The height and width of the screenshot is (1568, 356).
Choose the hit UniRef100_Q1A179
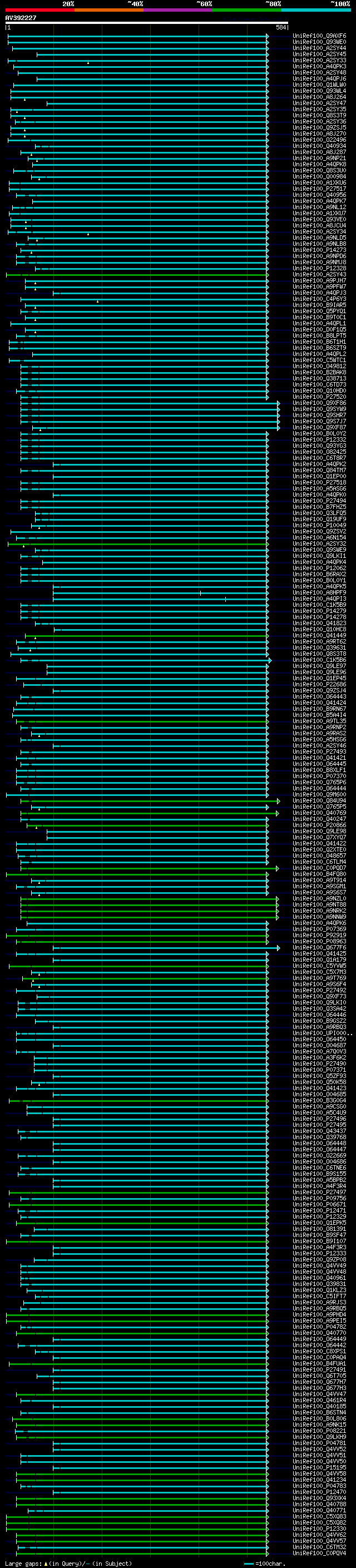coord(319,960)
